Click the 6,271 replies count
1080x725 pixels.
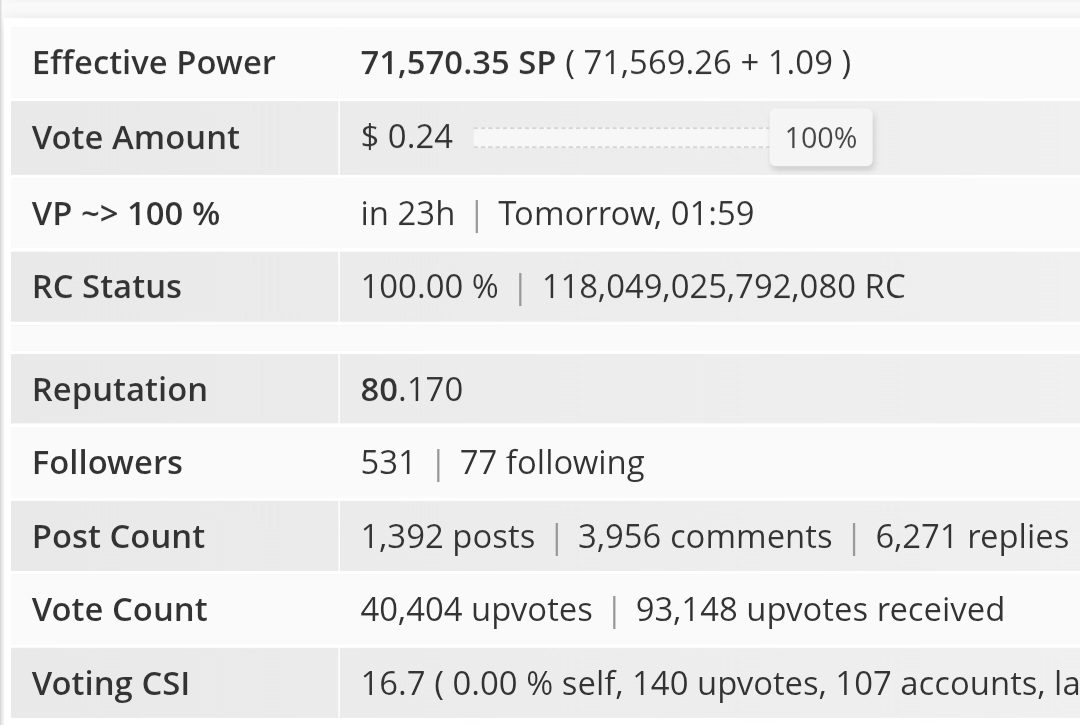click(972, 536)
